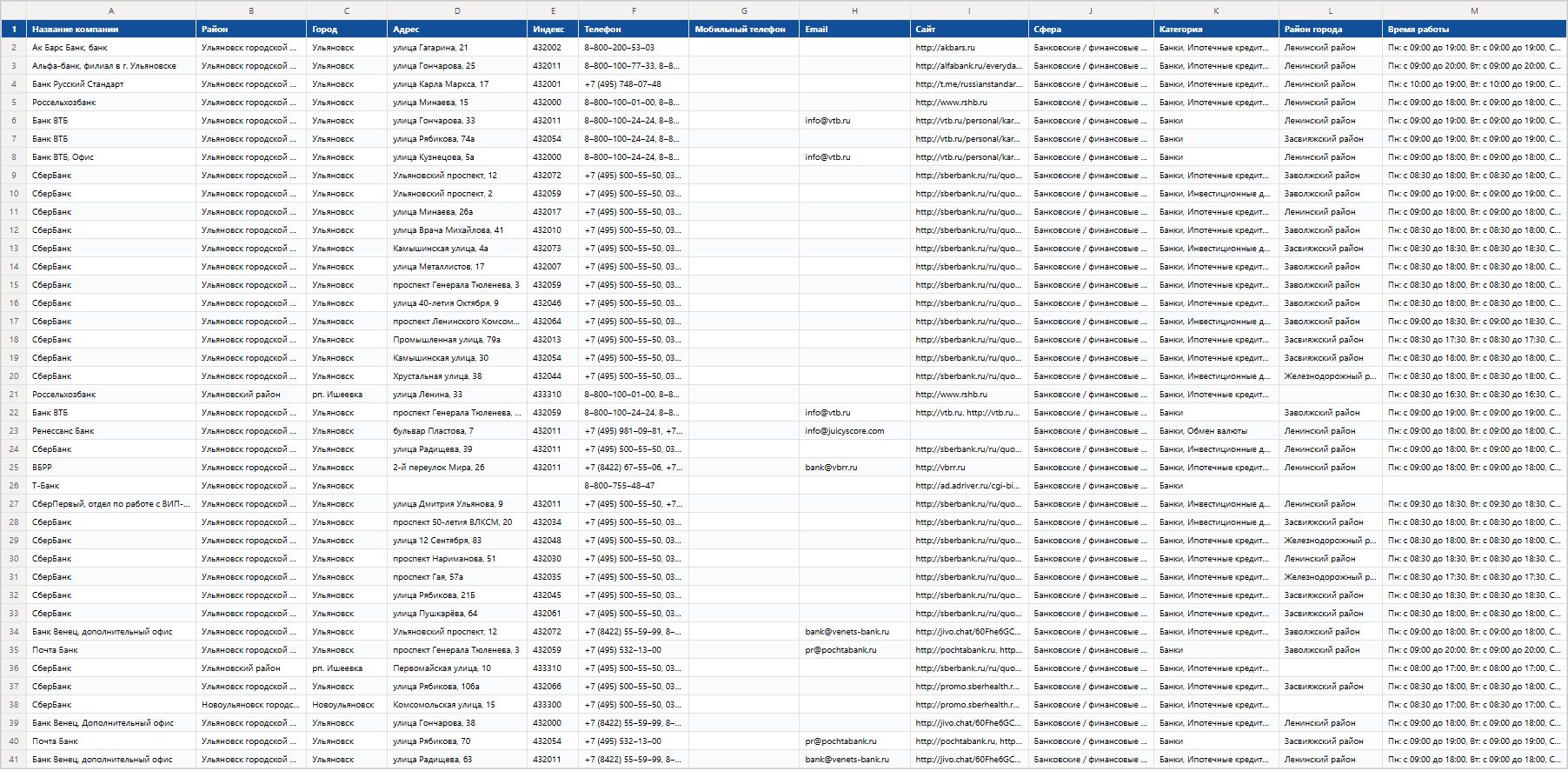Click postal index '432017'
Image resolution: width=1568 pixels, height=784 pixels.
pyautogui.click(x=553, y=212)
